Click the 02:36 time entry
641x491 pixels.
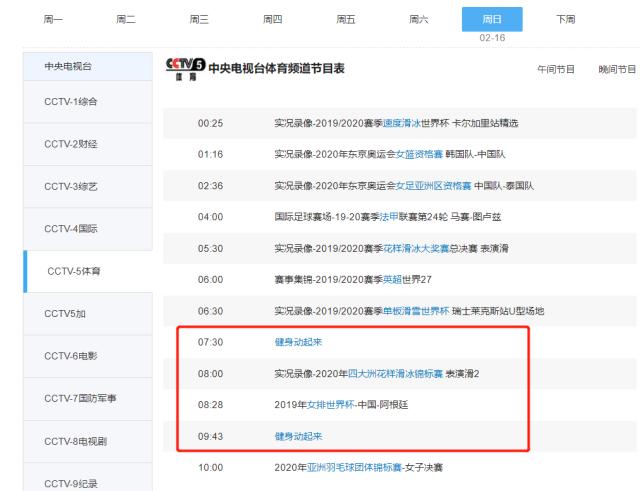pos(211,186)
